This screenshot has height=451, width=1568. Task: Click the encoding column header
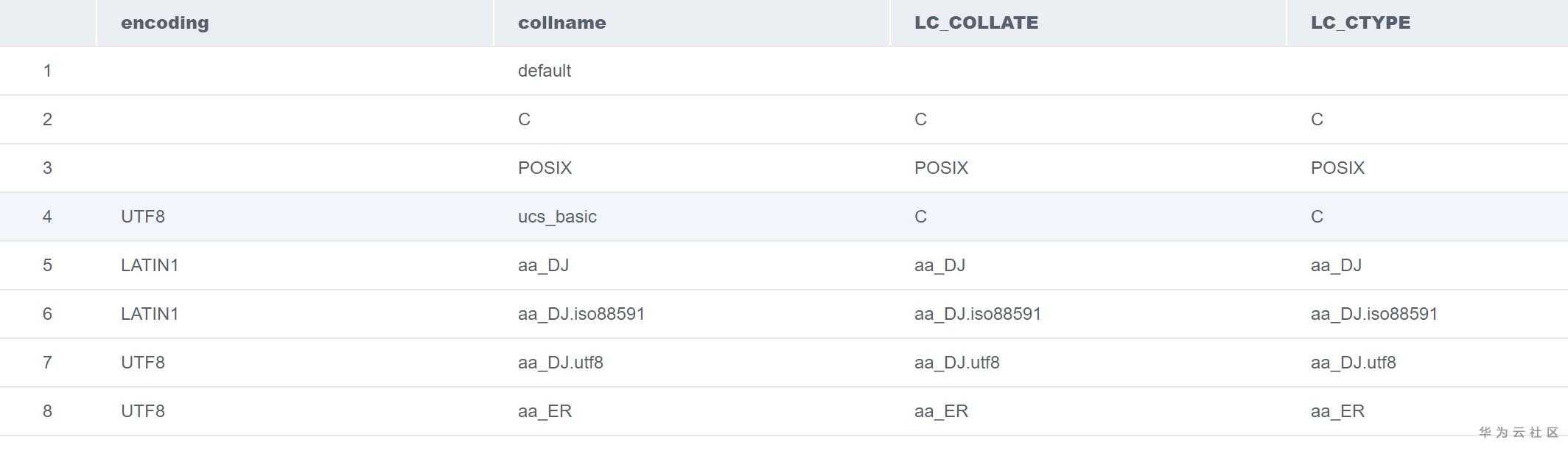[x=164, y=23]
